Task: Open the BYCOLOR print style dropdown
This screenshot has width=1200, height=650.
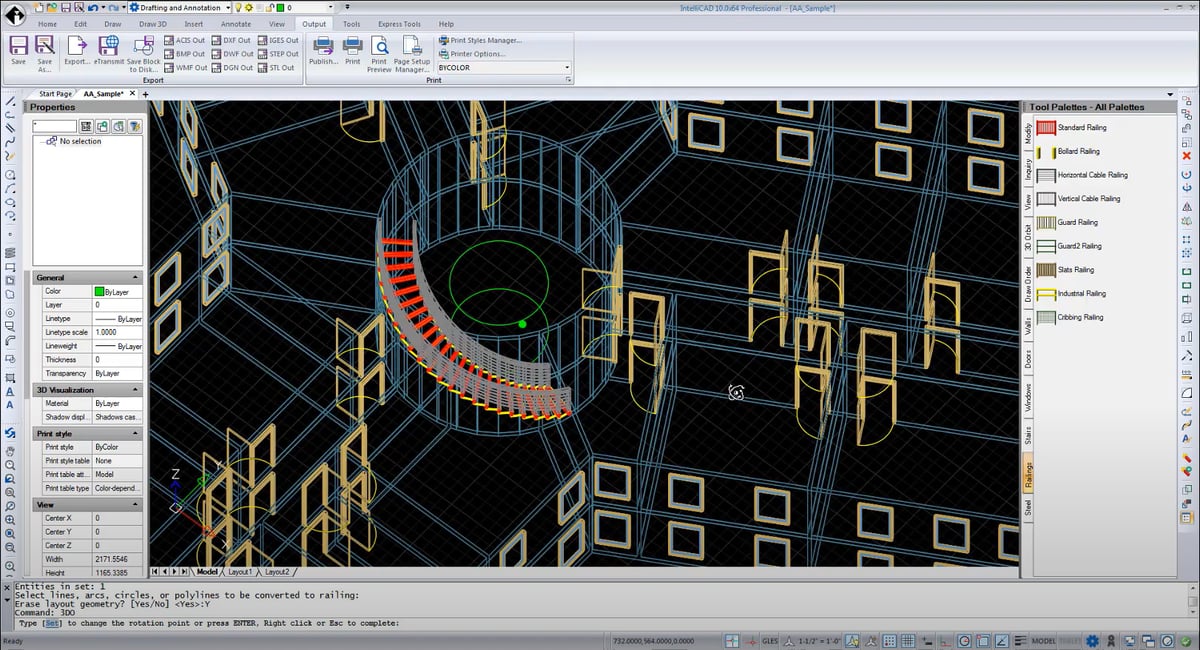Action: coord(567,67)
